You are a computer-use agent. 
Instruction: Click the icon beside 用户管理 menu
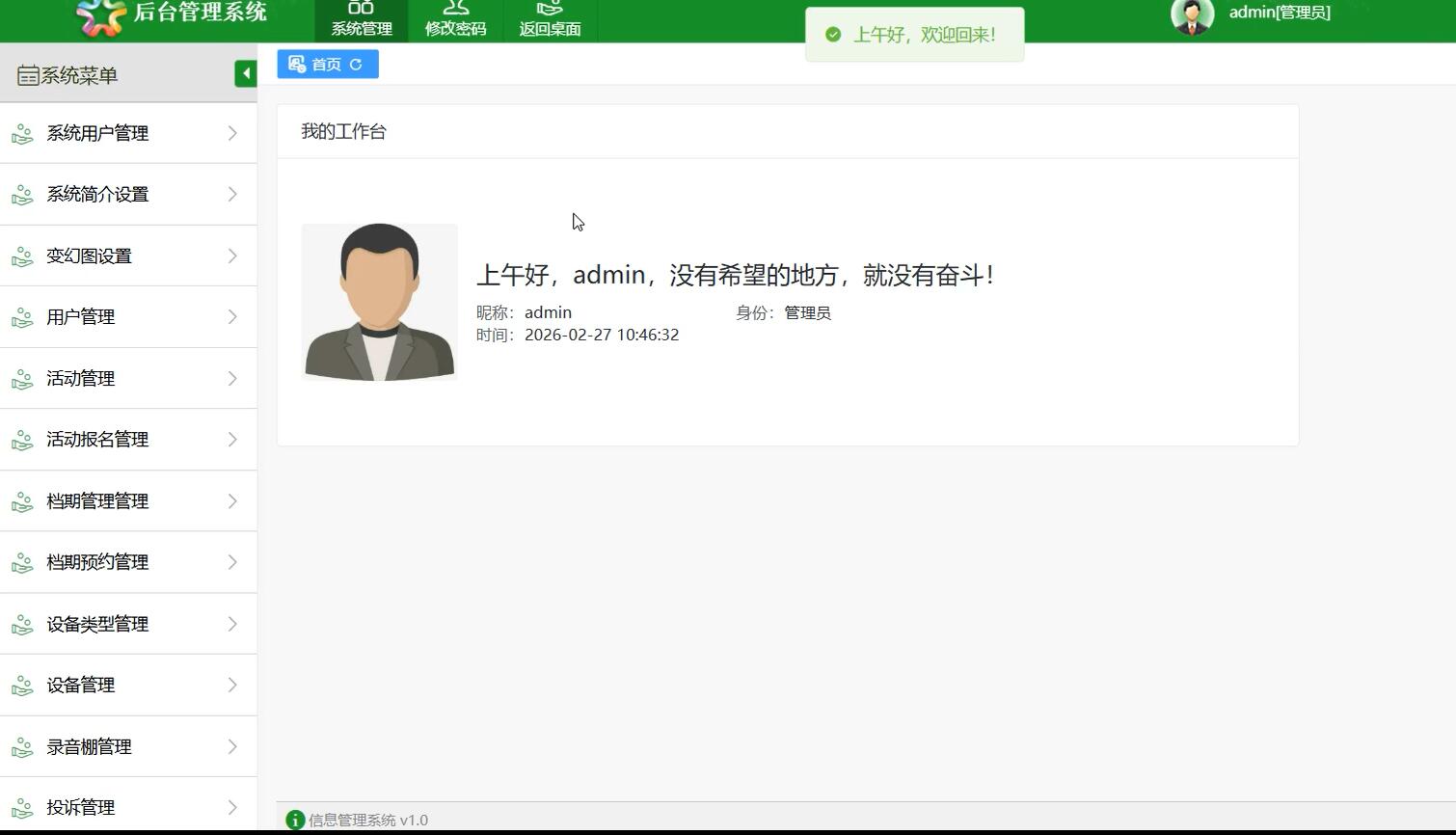tap(22, 317)
